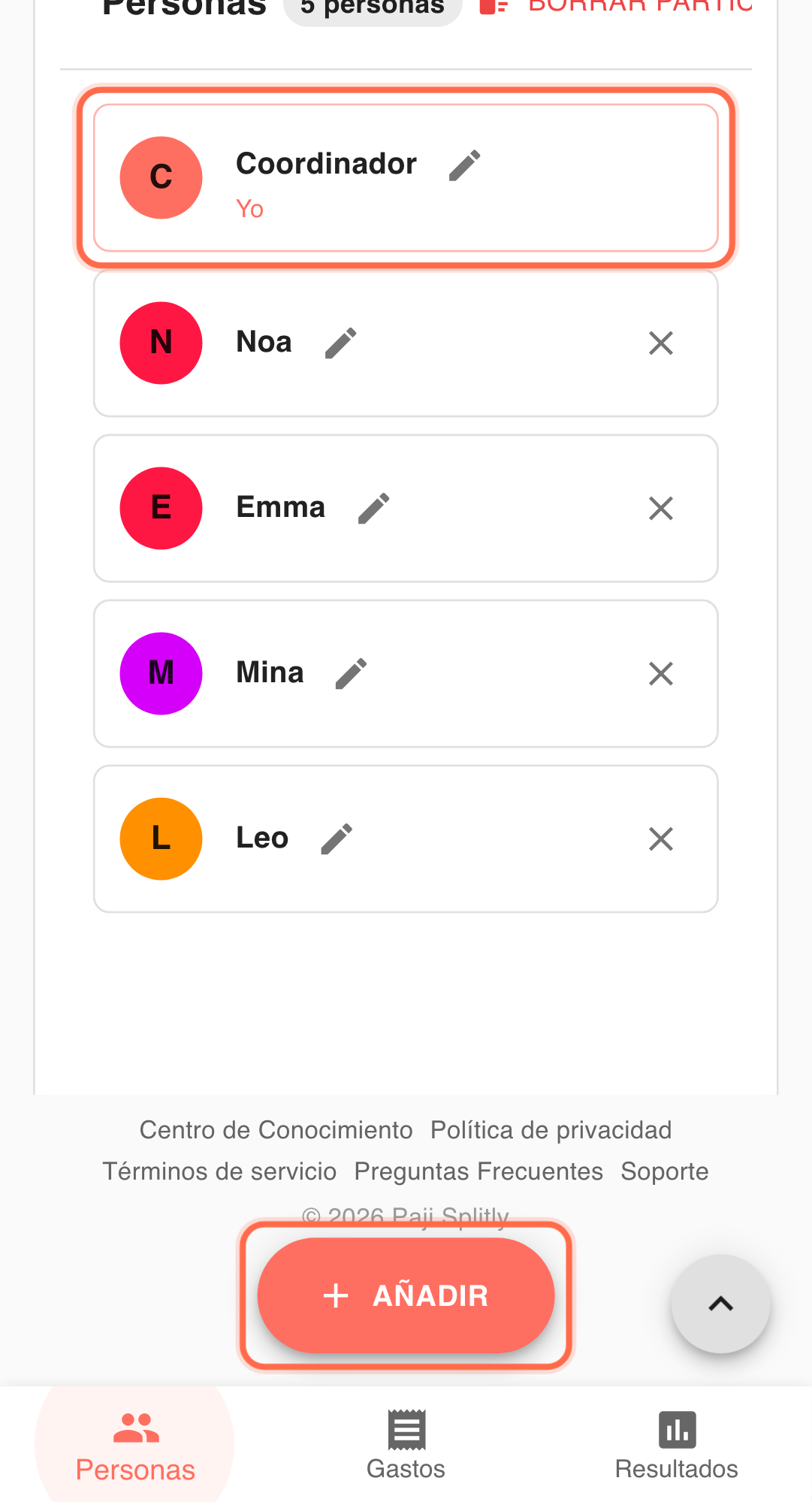
Task: Open the Resultados tab
Action: pyautogui.click(x=676, y=1445)
